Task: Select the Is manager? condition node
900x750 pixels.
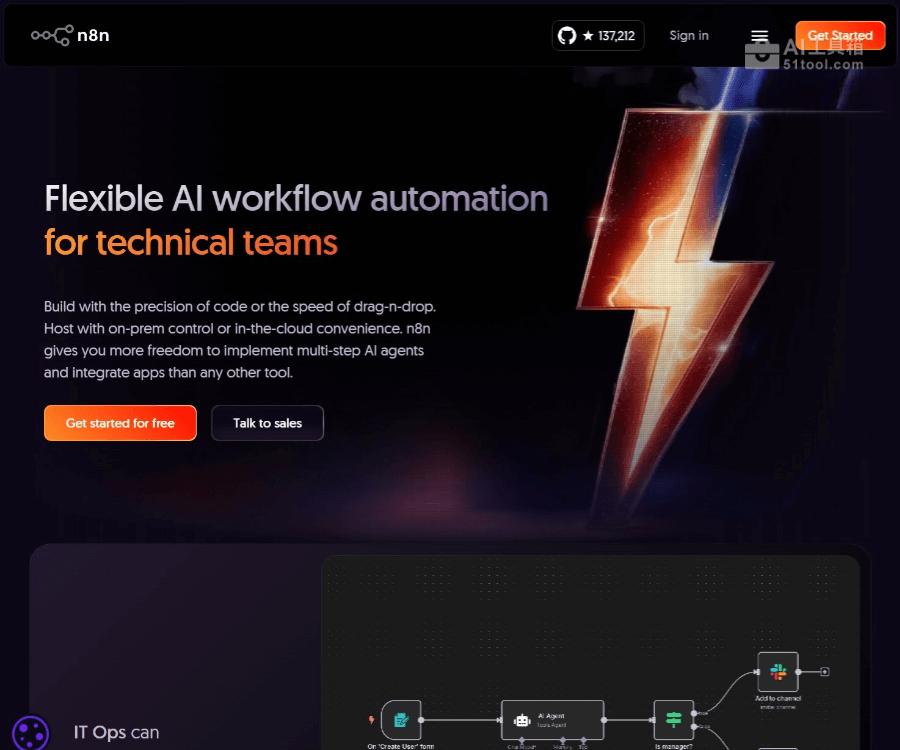Action: pos(673,719)
